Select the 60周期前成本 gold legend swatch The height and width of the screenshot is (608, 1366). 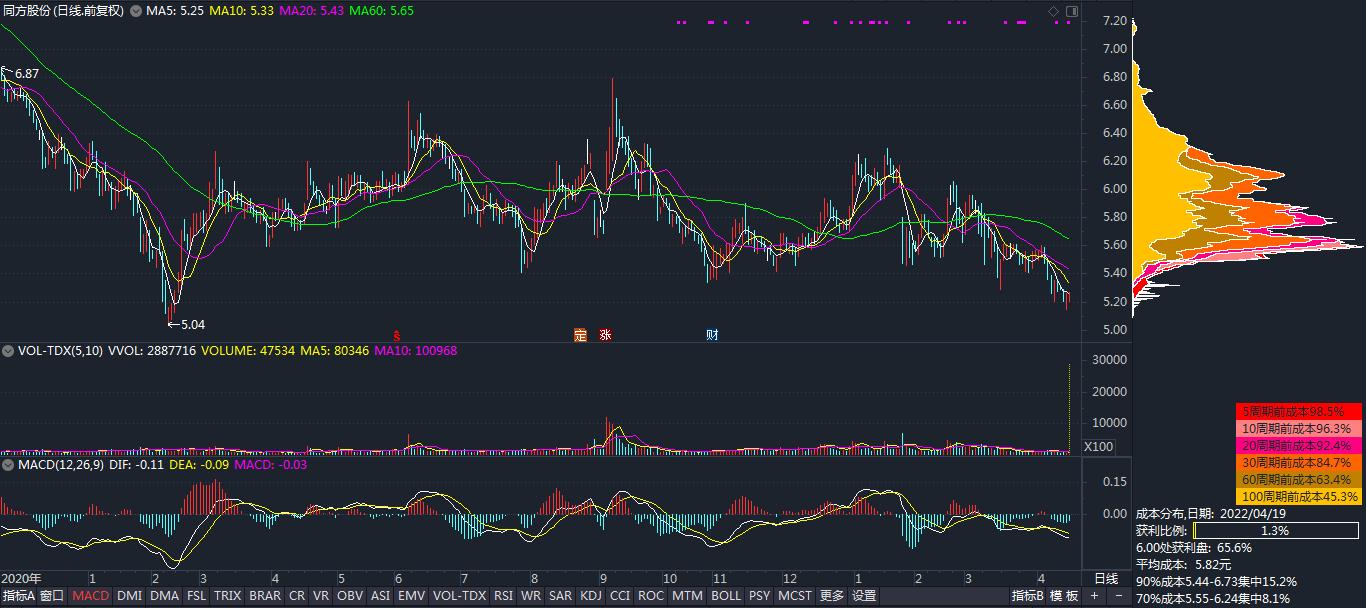tap(1300, 479)
